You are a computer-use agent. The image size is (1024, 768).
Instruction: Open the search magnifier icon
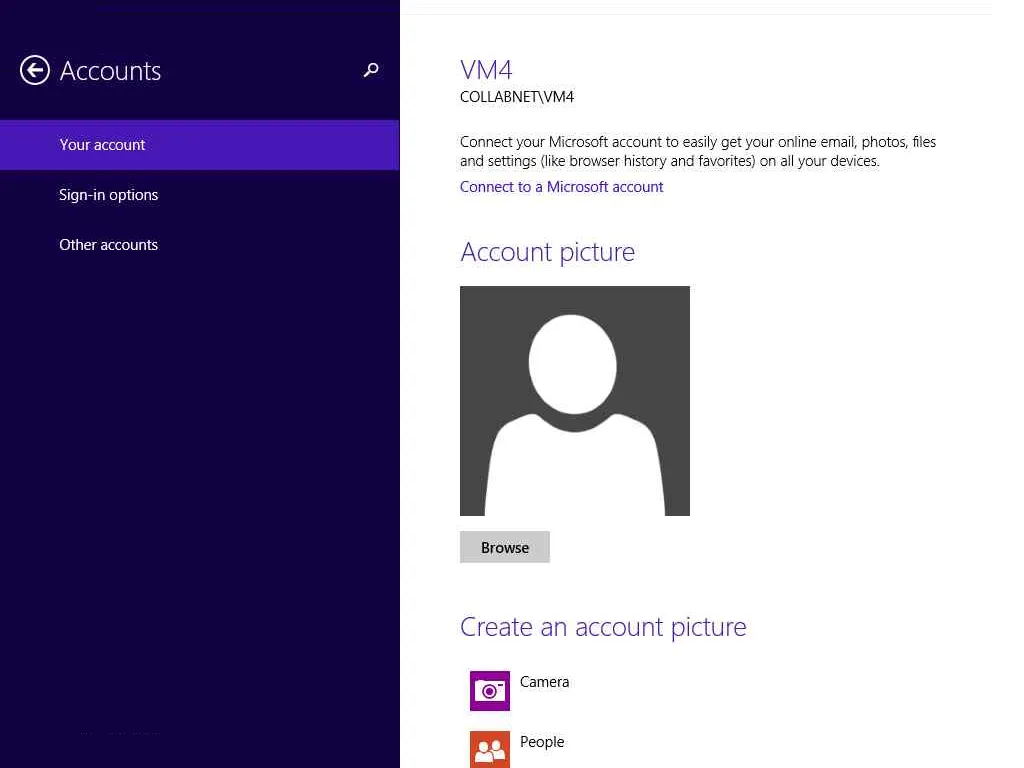click(x=371, y=70)
